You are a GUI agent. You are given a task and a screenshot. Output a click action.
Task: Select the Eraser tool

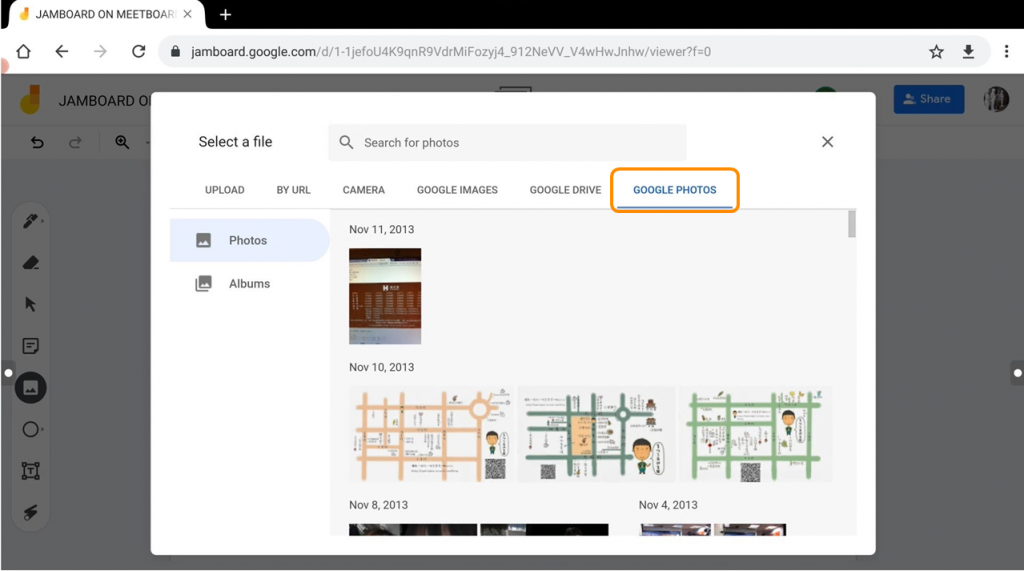click(31, 263)
